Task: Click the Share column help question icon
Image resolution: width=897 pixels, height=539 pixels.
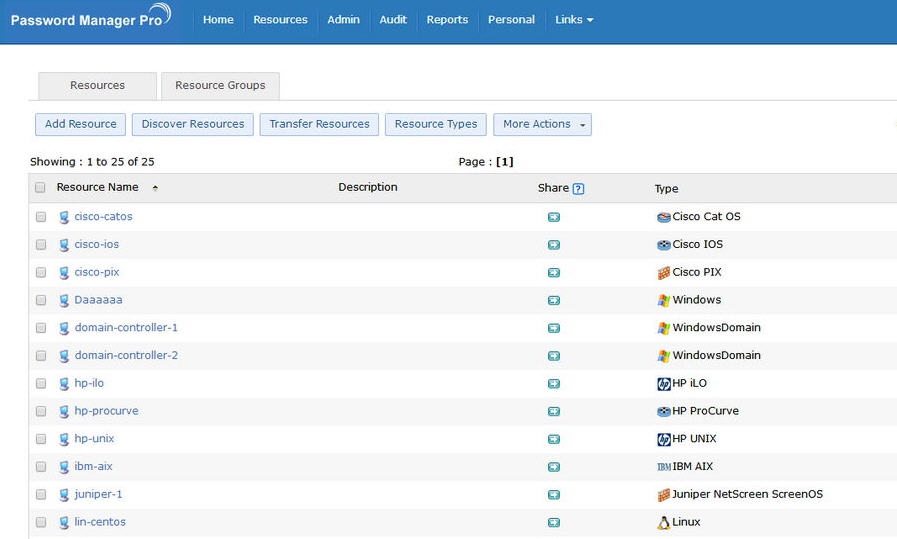Action: [x=578, y=188]
